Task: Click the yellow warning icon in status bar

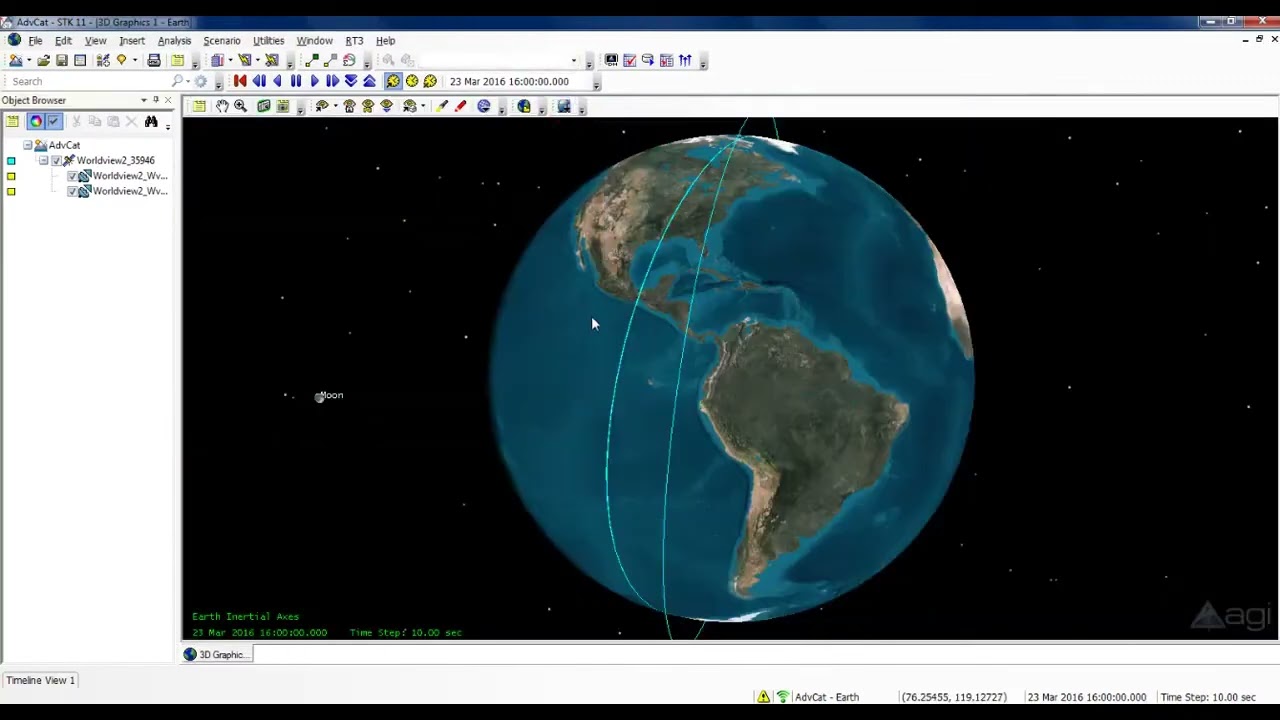Action: pyautogui.click(x=763, y=697)
